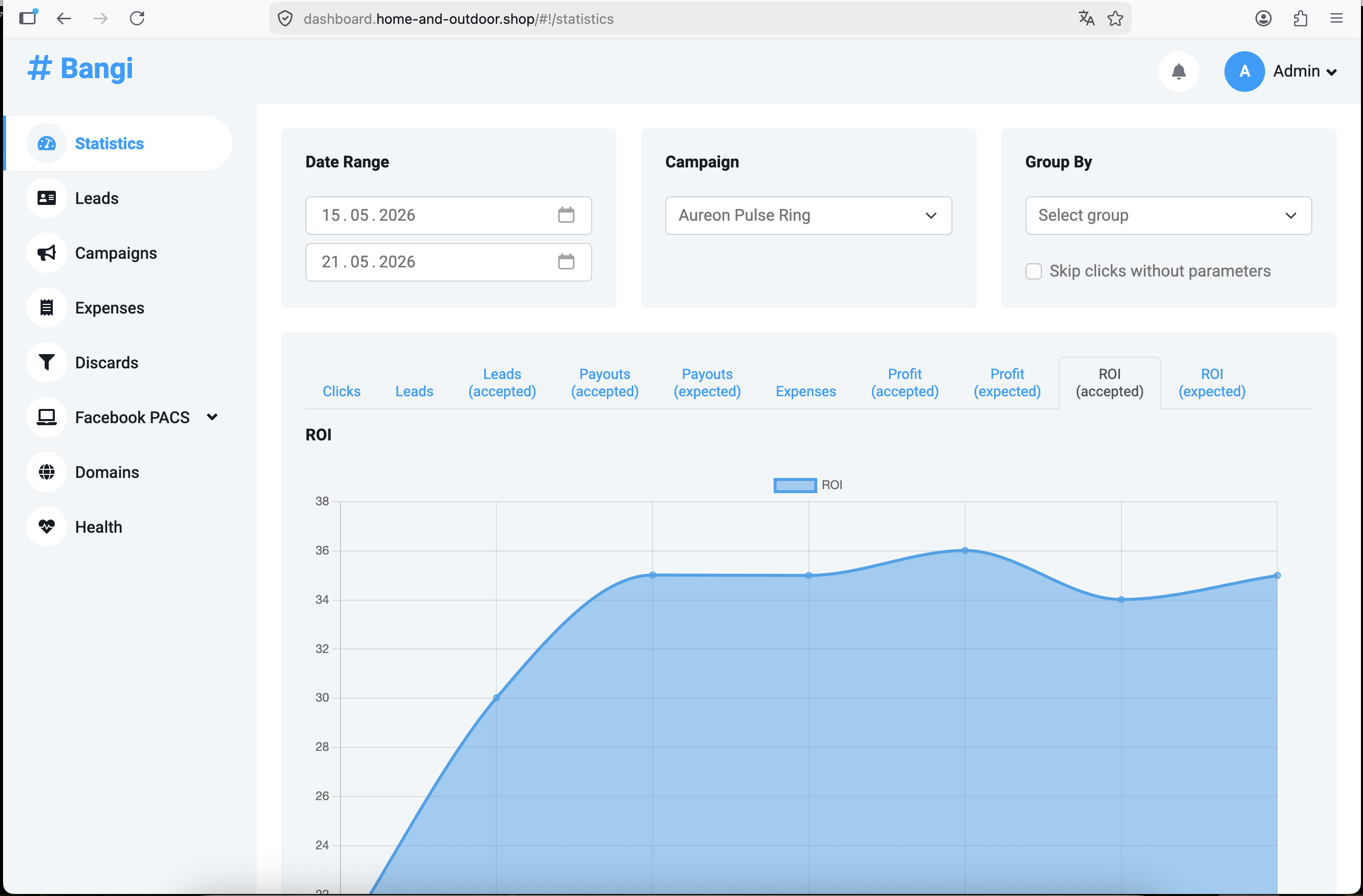Click the chart data point at ROI 34

1121,600
